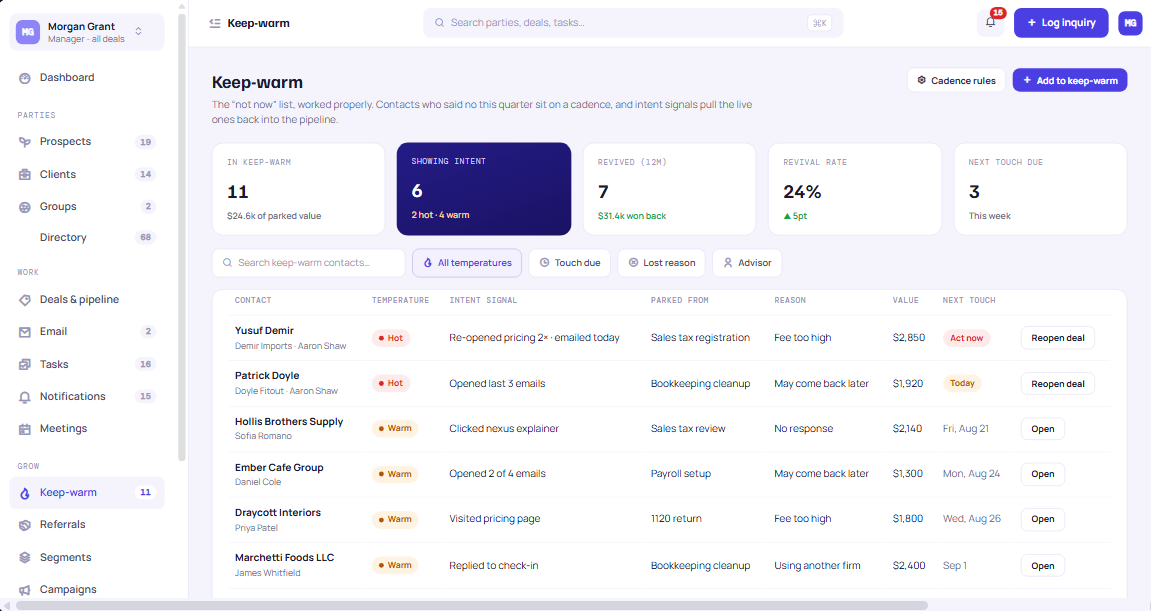The width and height of the screenshot is (1151, 611).
Task: Click the Temperature column header
Action: pos(400,300)
